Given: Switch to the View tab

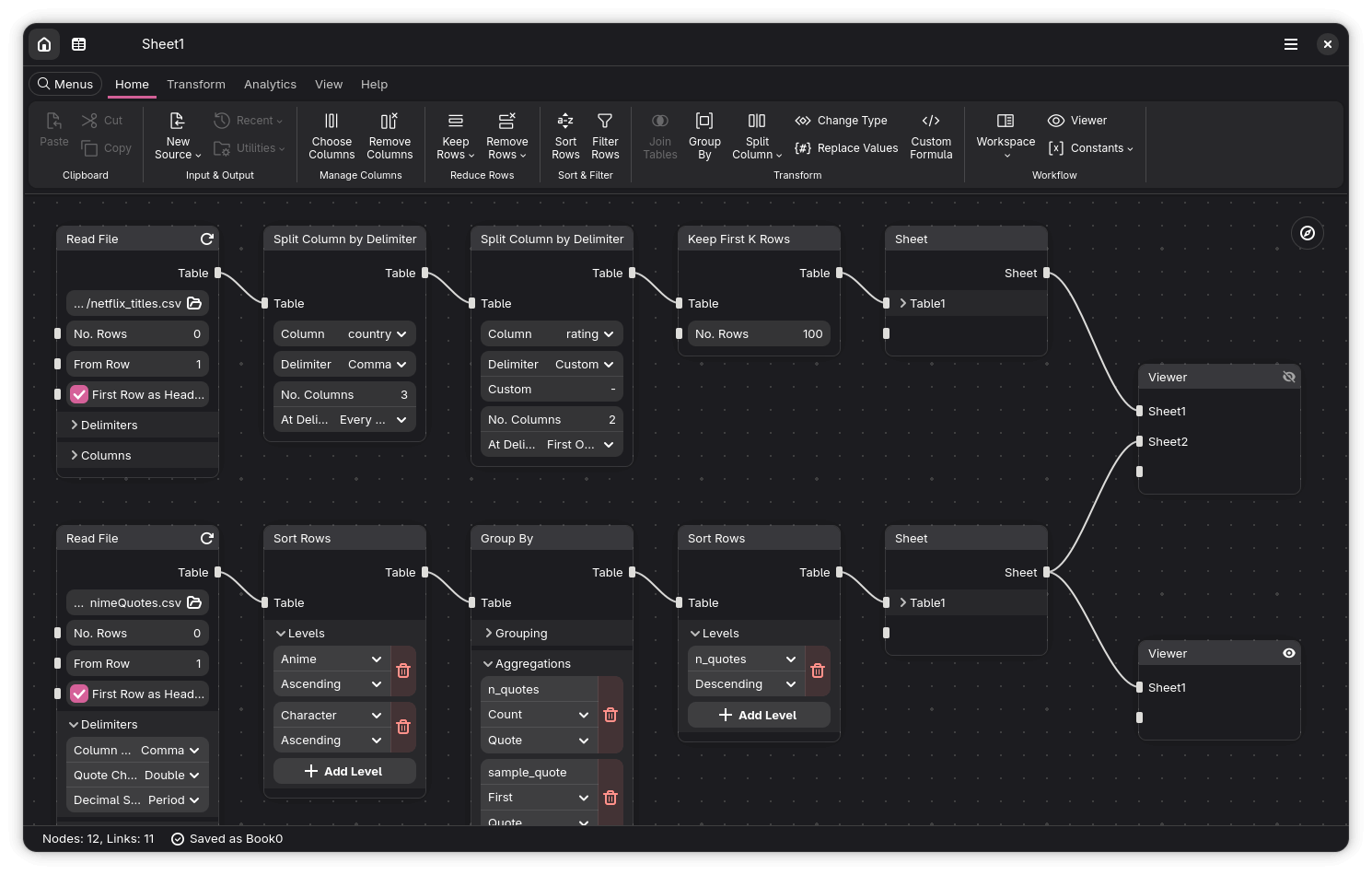Looking at the screenshot, I should coord(329,84).
